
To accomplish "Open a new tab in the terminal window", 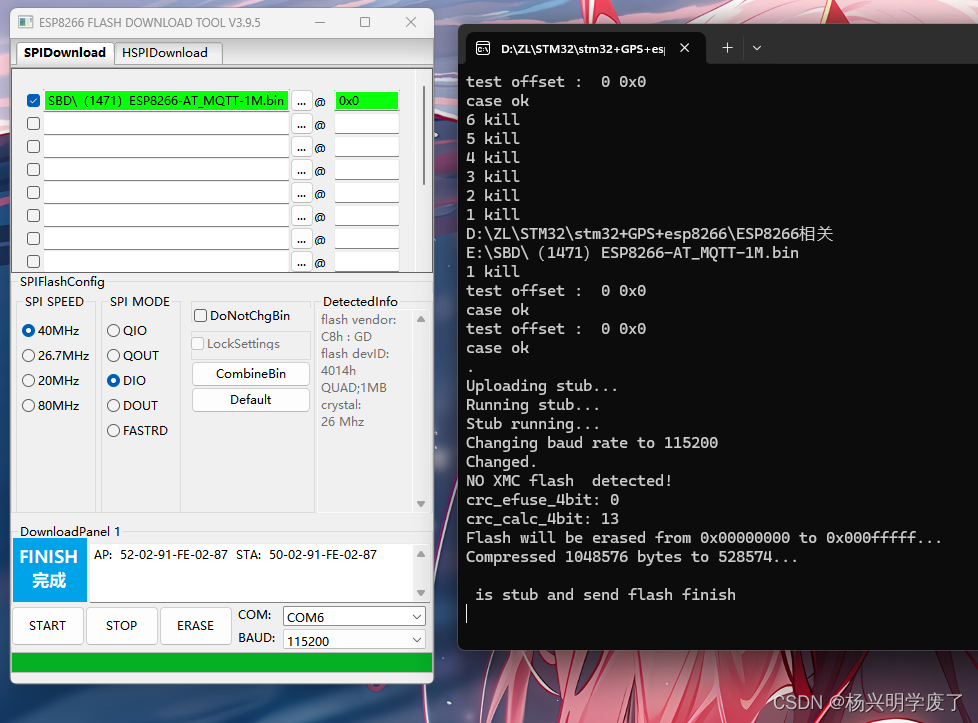I will pos(727,47).
